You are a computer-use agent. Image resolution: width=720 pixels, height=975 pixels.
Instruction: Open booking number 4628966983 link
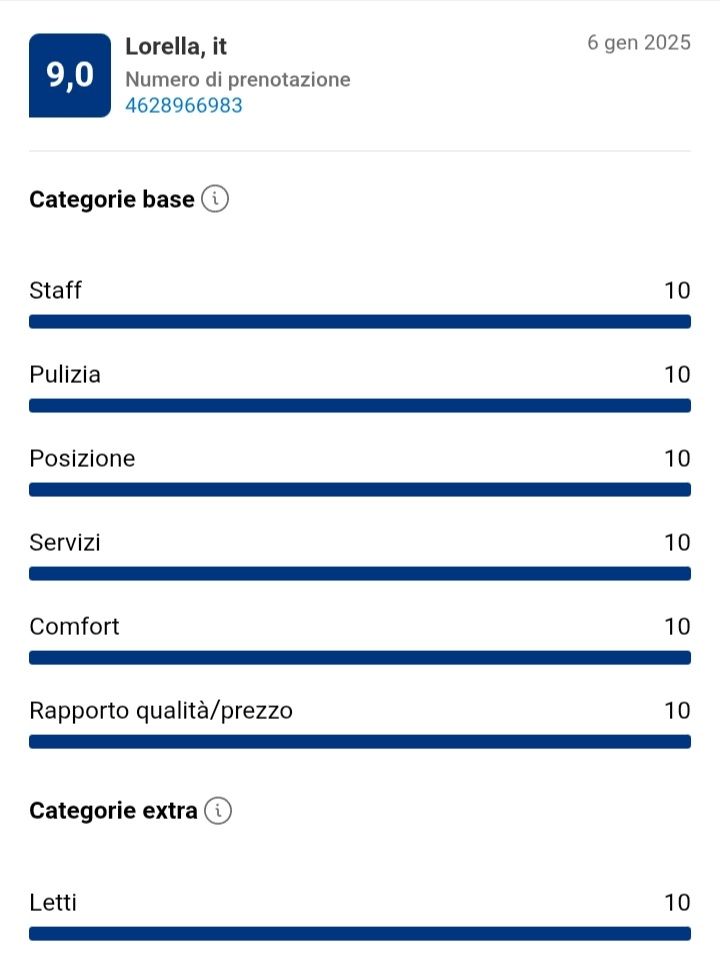184,105
